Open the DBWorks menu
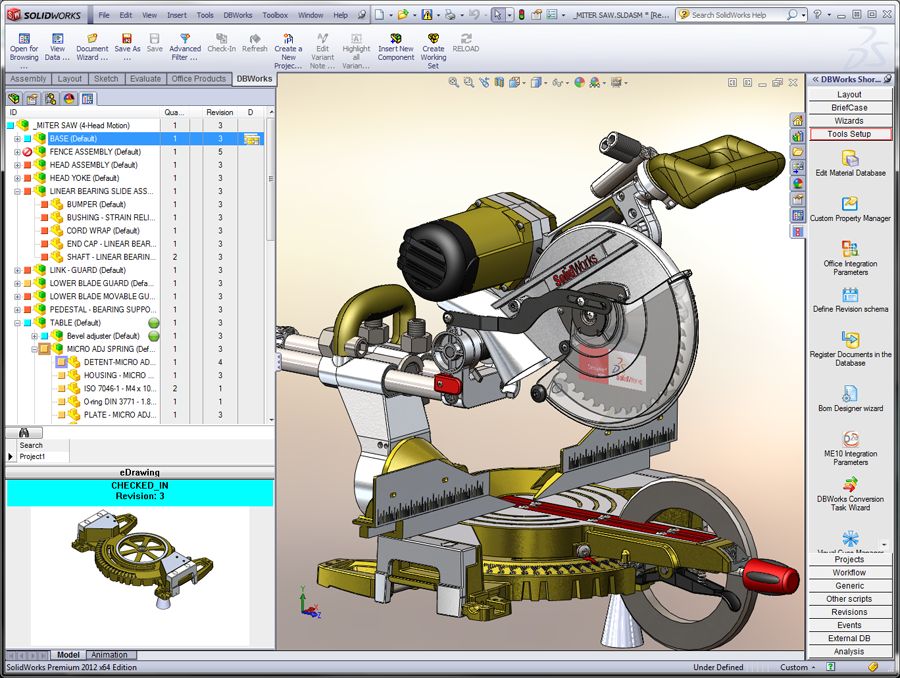Screen dimensions: 900x678 (x=238, y=16)
